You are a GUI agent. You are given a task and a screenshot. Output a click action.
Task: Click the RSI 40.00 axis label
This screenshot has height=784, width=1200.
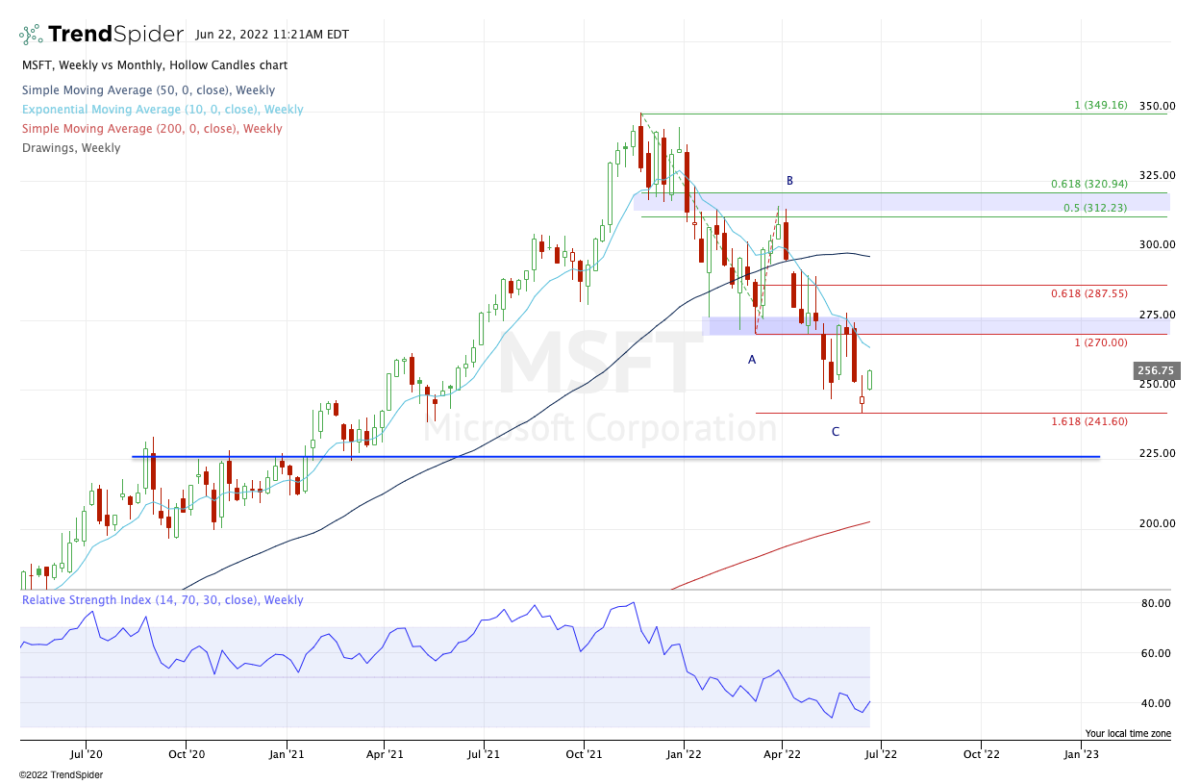tap(1156, 703)
